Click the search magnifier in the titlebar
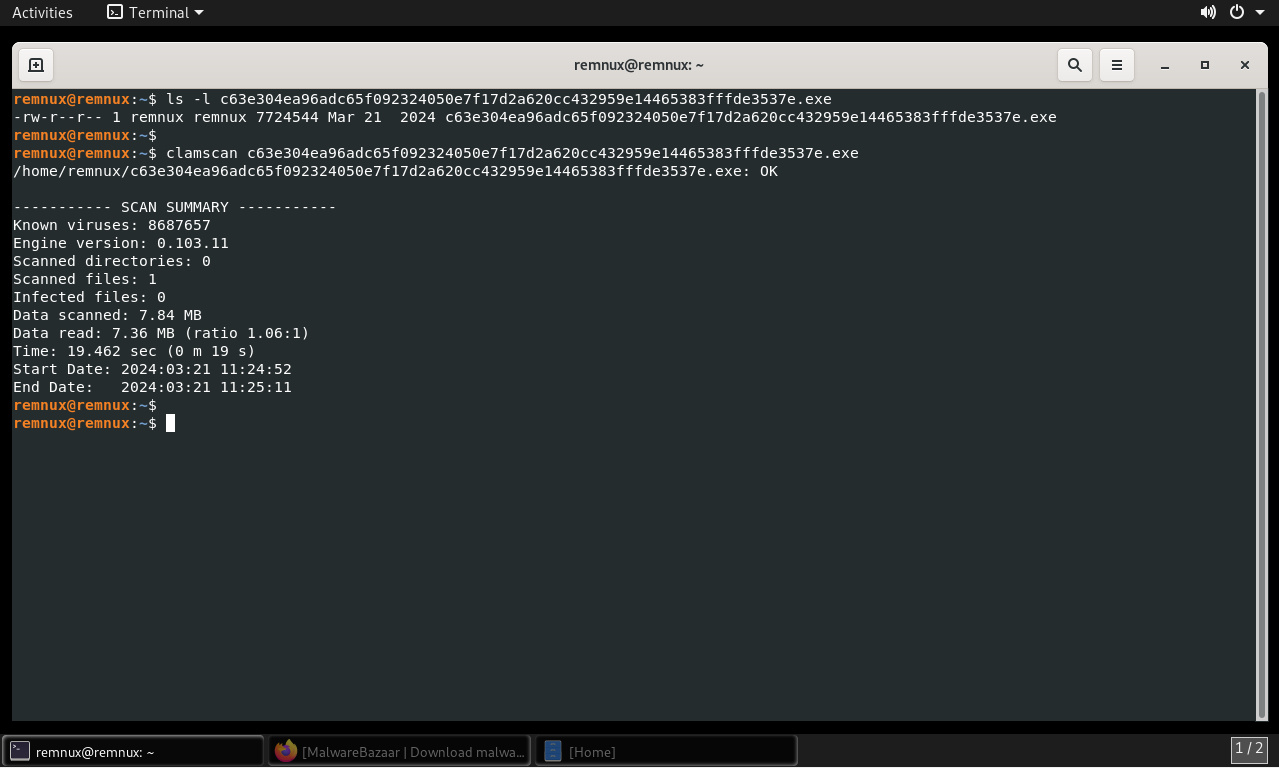 (x=1074, y=64)
